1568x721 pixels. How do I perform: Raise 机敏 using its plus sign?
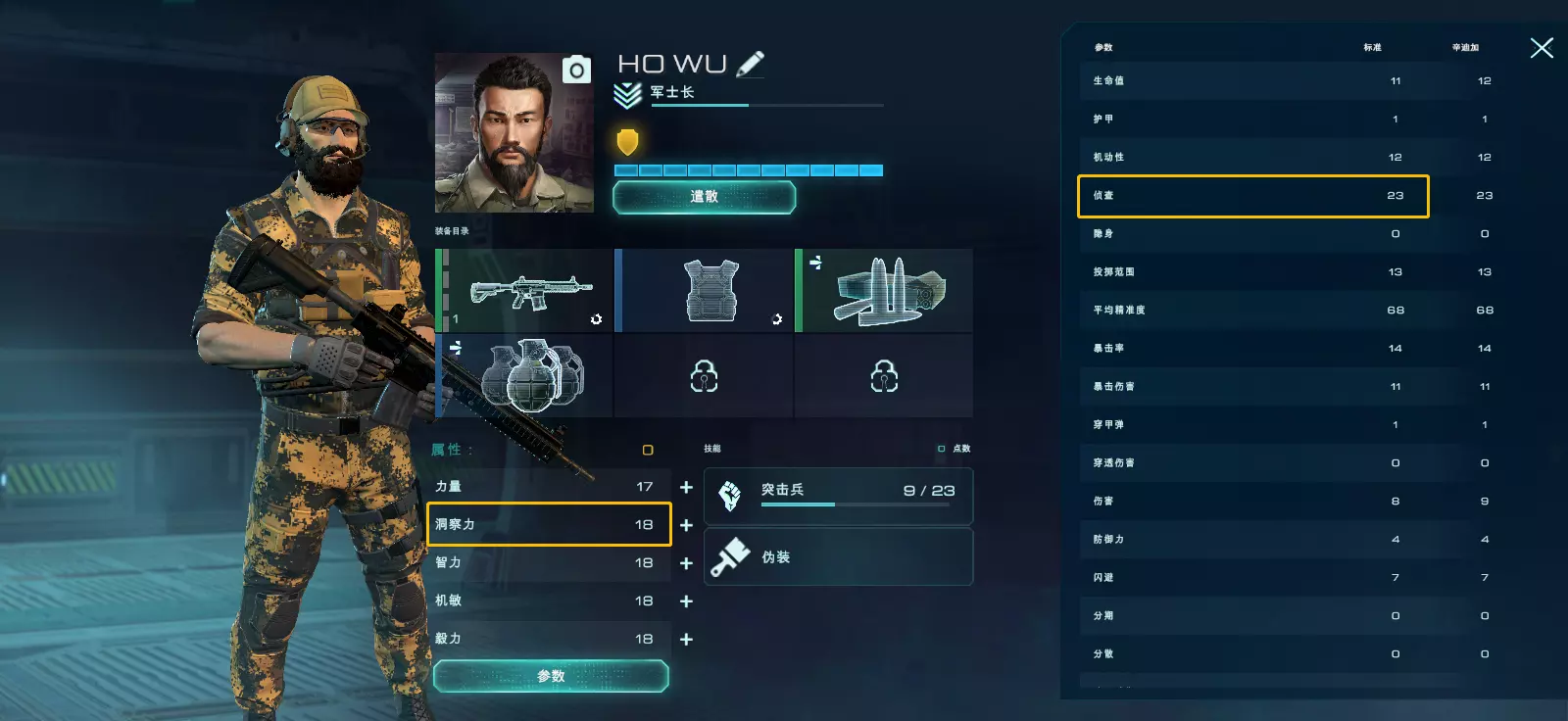click(x=686, y=601)
